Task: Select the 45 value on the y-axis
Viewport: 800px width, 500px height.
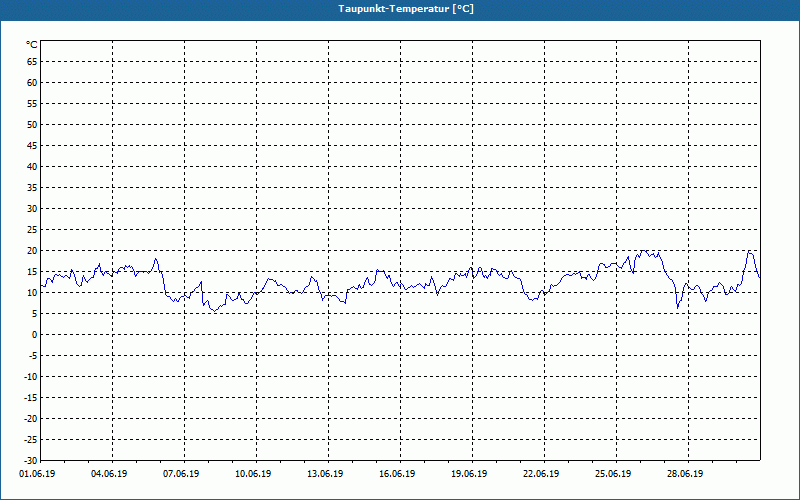Action: point(32,146)
